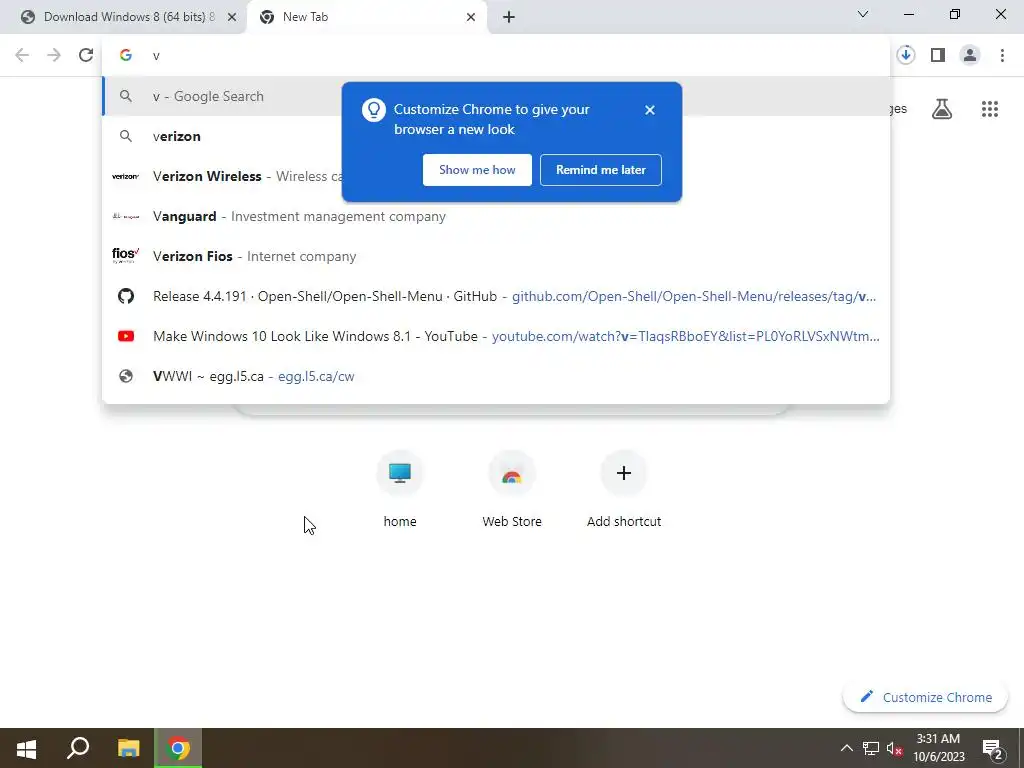1024x768 pixels.
Task: Open the Downloads icon in the toolbar
Action: click(x=905, y=55)
